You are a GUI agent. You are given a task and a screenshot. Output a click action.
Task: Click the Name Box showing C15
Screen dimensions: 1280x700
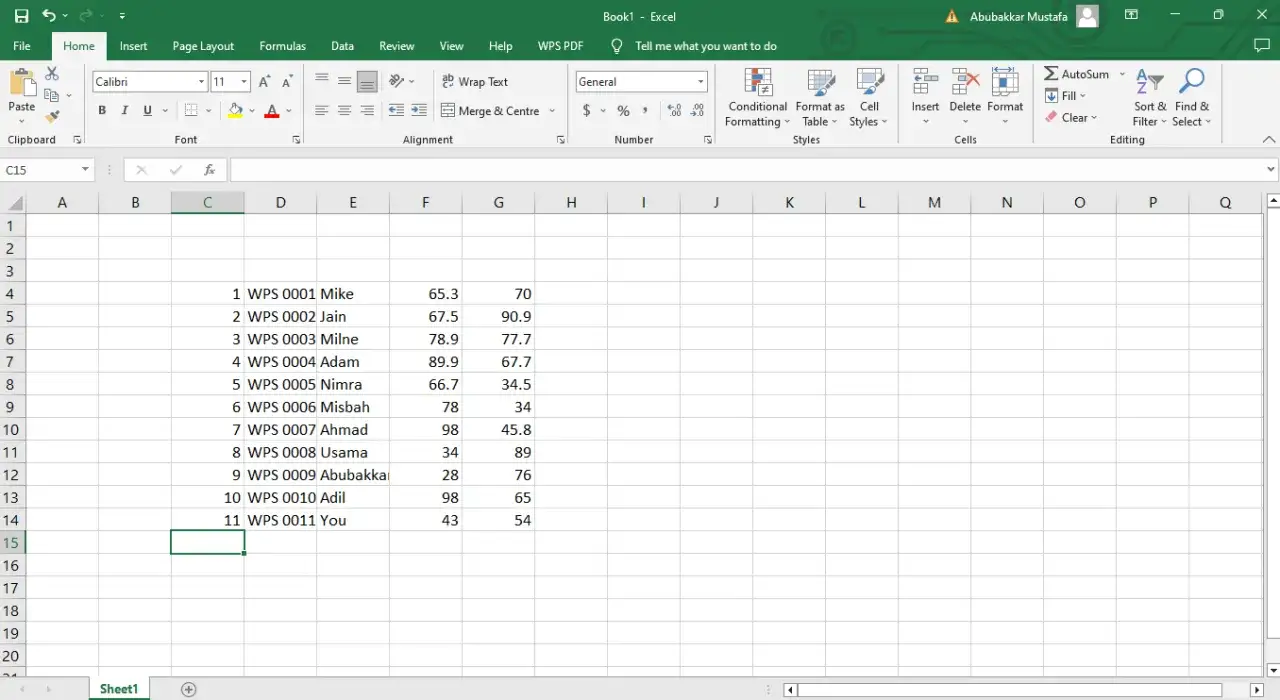[x=40, y=170]
